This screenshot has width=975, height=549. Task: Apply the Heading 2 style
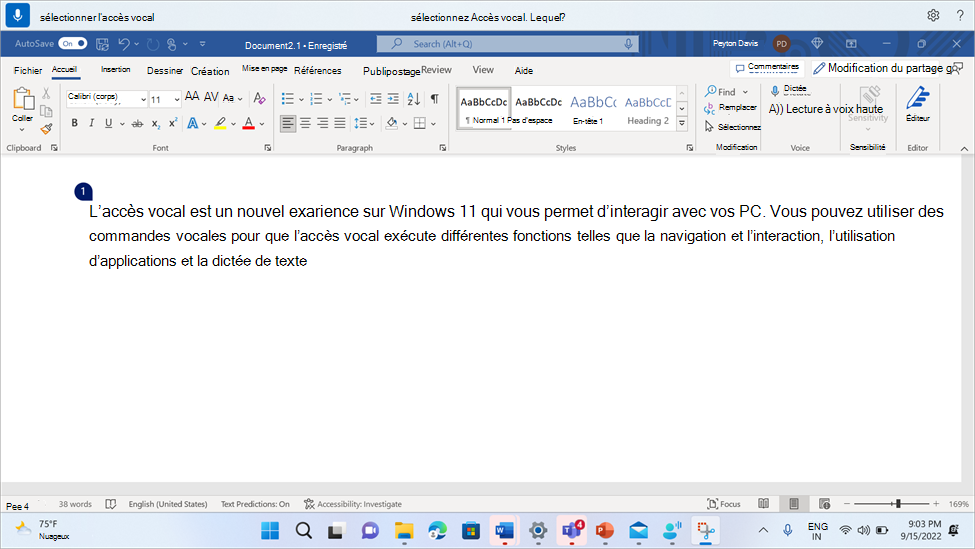tap(647, 108)
